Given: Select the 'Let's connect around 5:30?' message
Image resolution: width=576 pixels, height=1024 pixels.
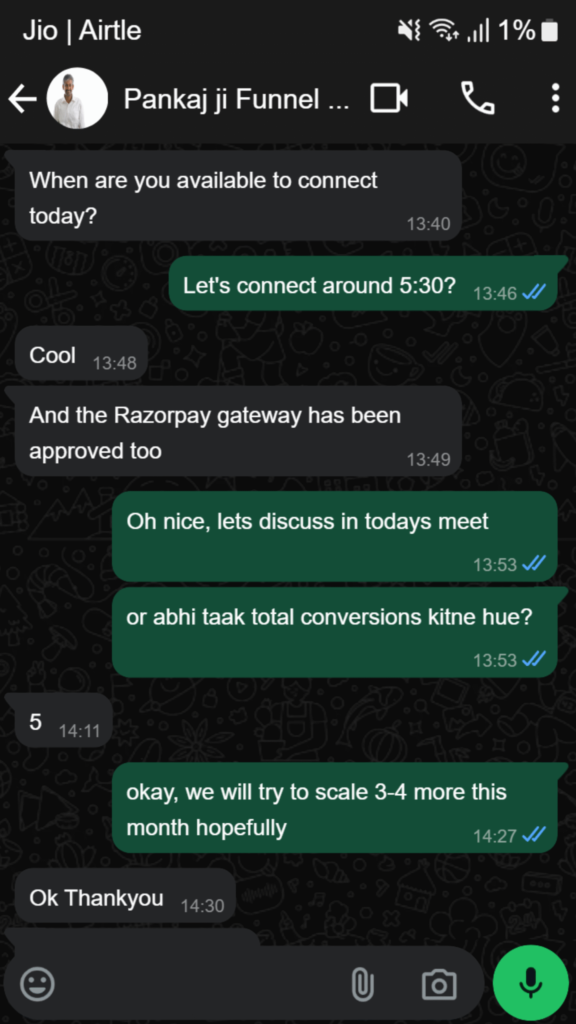Looking at the screenshot, I should (x=364, y=284).
